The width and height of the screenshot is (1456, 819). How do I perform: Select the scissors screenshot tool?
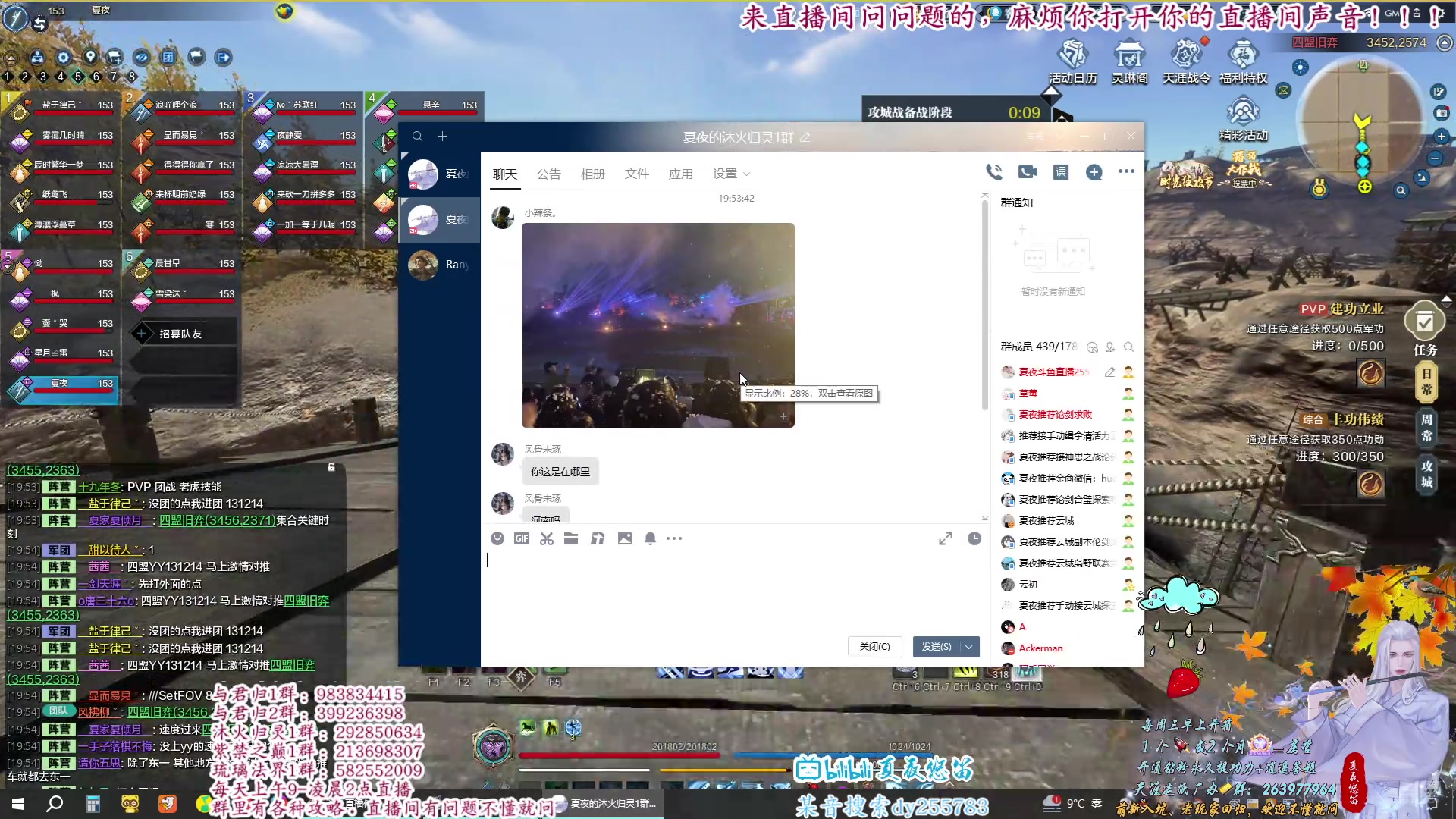pos(547,538)
